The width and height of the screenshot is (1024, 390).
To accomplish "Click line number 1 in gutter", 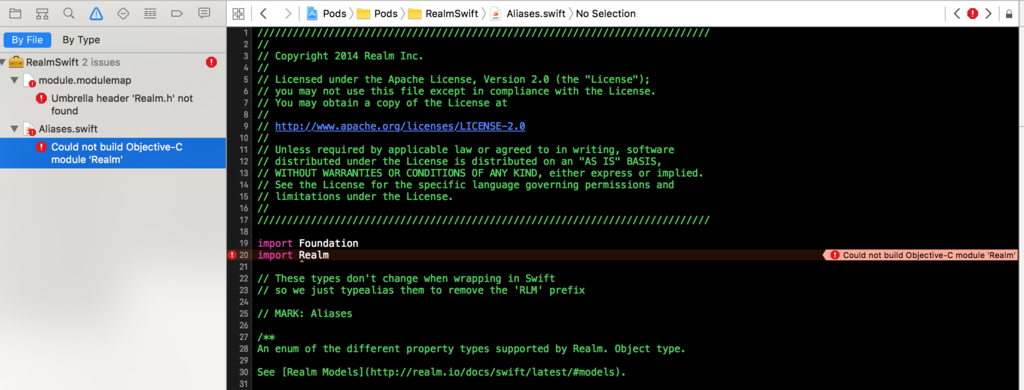I will click(x=245, y=33).
